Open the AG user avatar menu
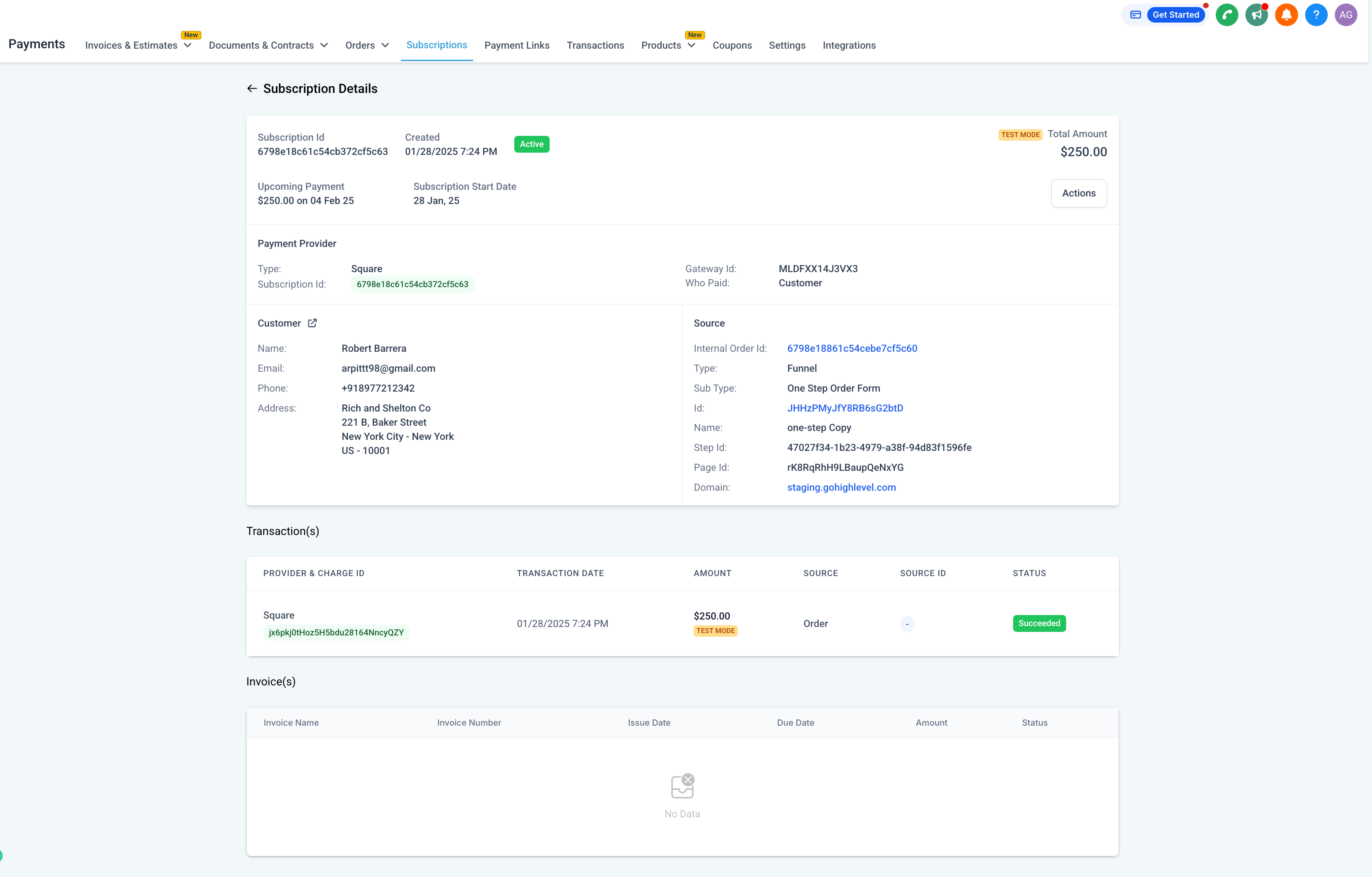 coord(1345,15)
